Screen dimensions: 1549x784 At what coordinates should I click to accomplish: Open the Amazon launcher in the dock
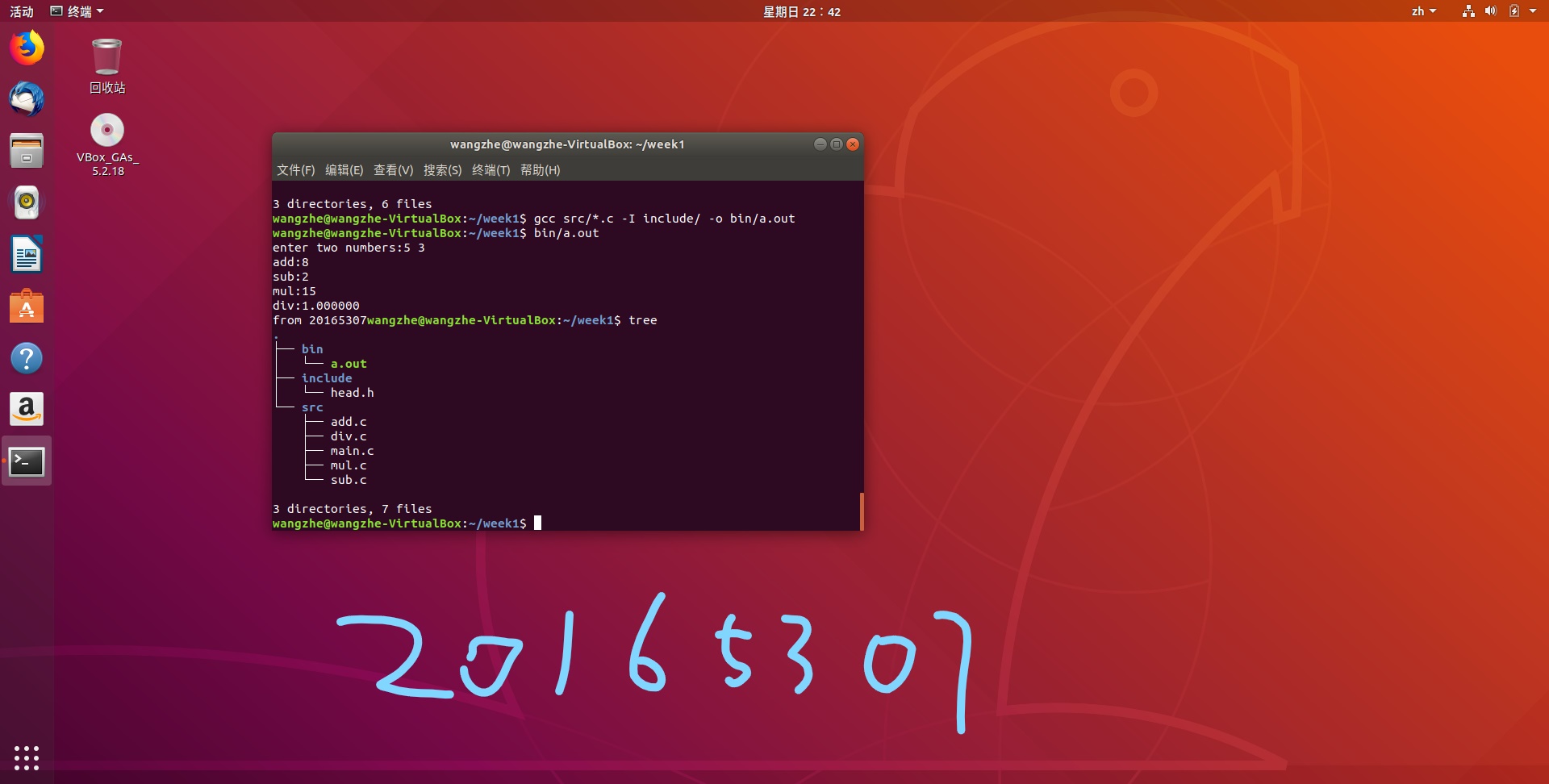pos(27,410)
